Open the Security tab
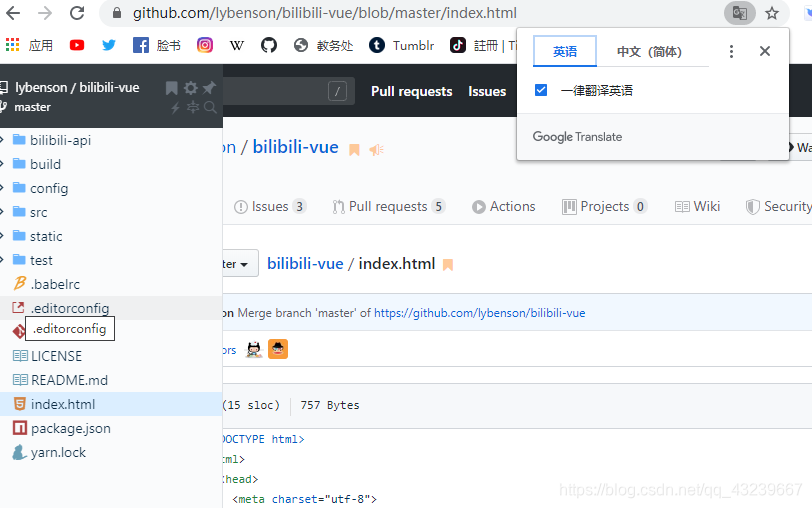Screen dimensions: 812x508 pos(778,206)
